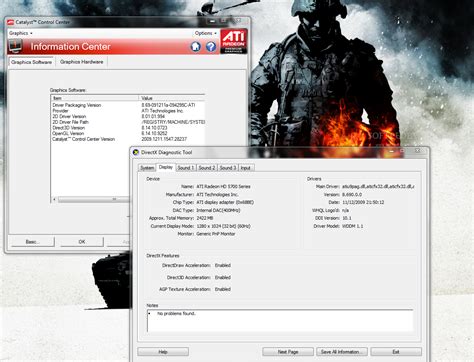The image size is (474, 362).
Task: Click the monitor icon beside Information Center
Action: [x=15, y=46]
